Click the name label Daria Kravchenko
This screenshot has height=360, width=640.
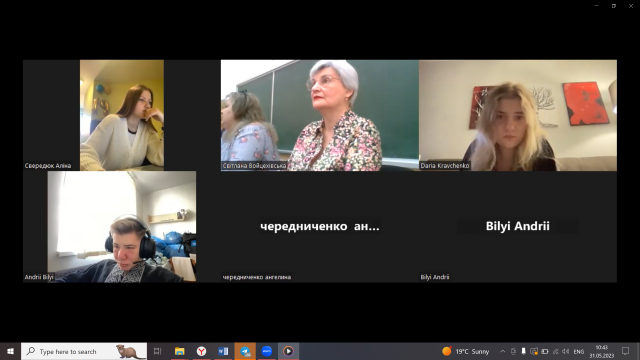(x=444, y=166)
